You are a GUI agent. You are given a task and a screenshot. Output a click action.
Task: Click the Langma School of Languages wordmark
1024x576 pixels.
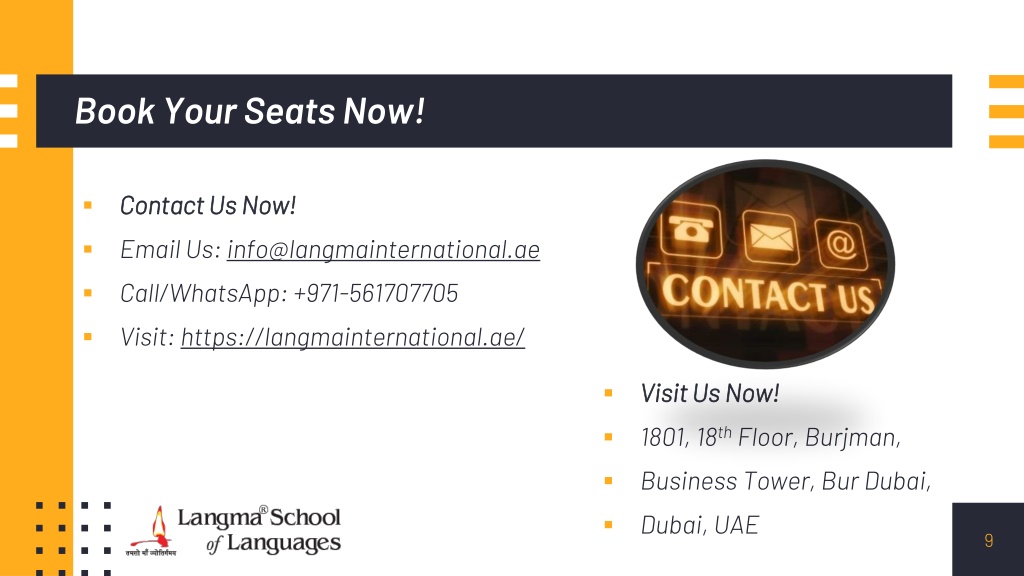pos(259,530)
